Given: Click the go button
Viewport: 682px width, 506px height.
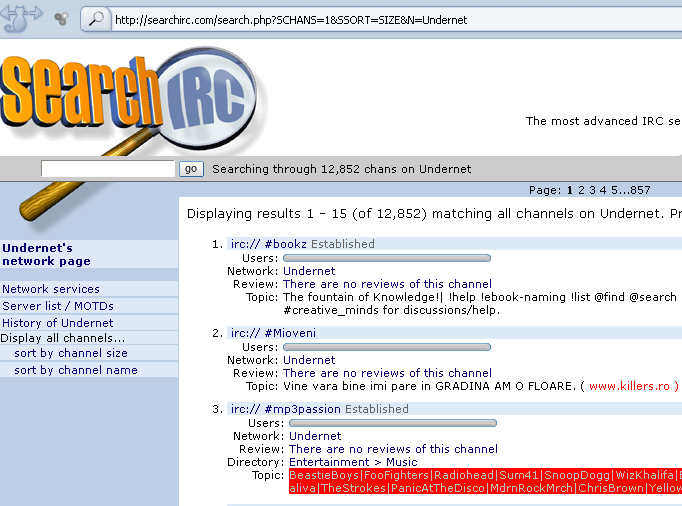Looking at the screenshot, I should click(x=191, y=169).
